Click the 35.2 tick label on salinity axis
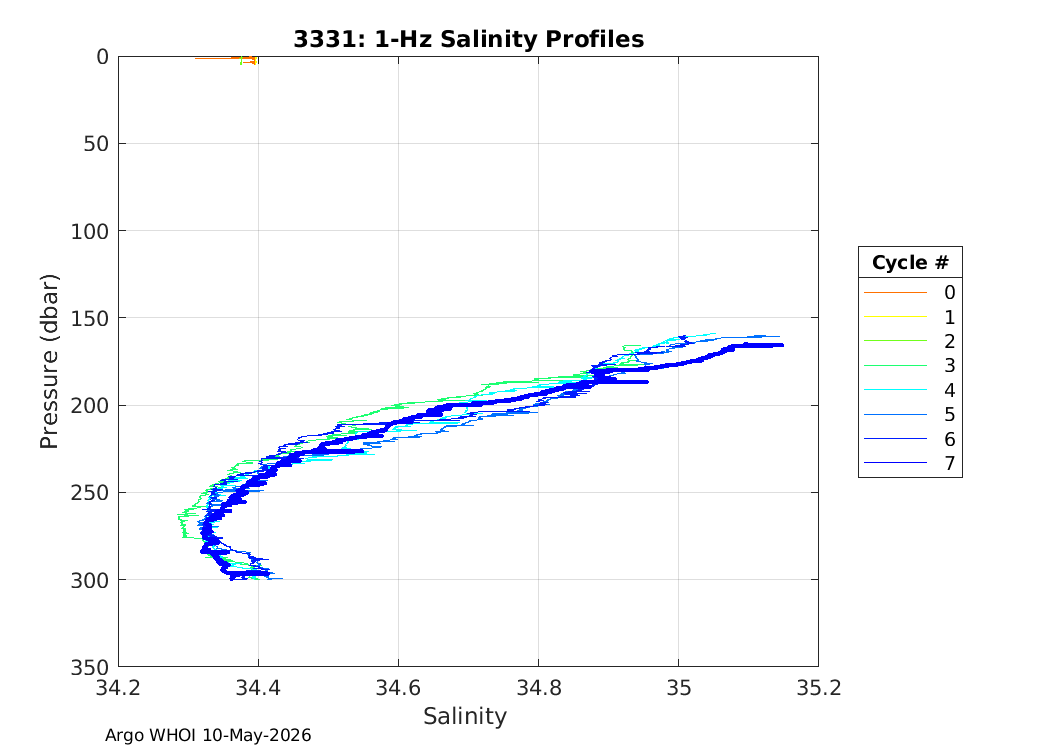 point(818,688)
